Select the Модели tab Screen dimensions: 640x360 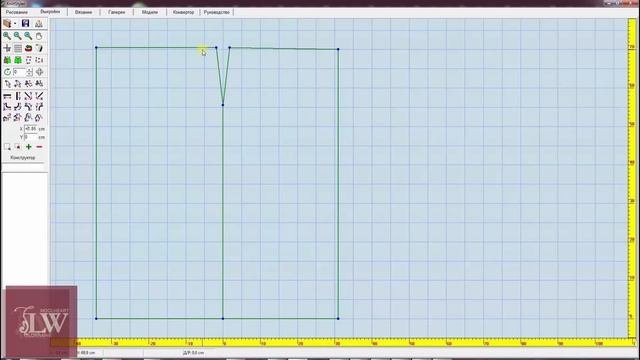tap(150, 12)
